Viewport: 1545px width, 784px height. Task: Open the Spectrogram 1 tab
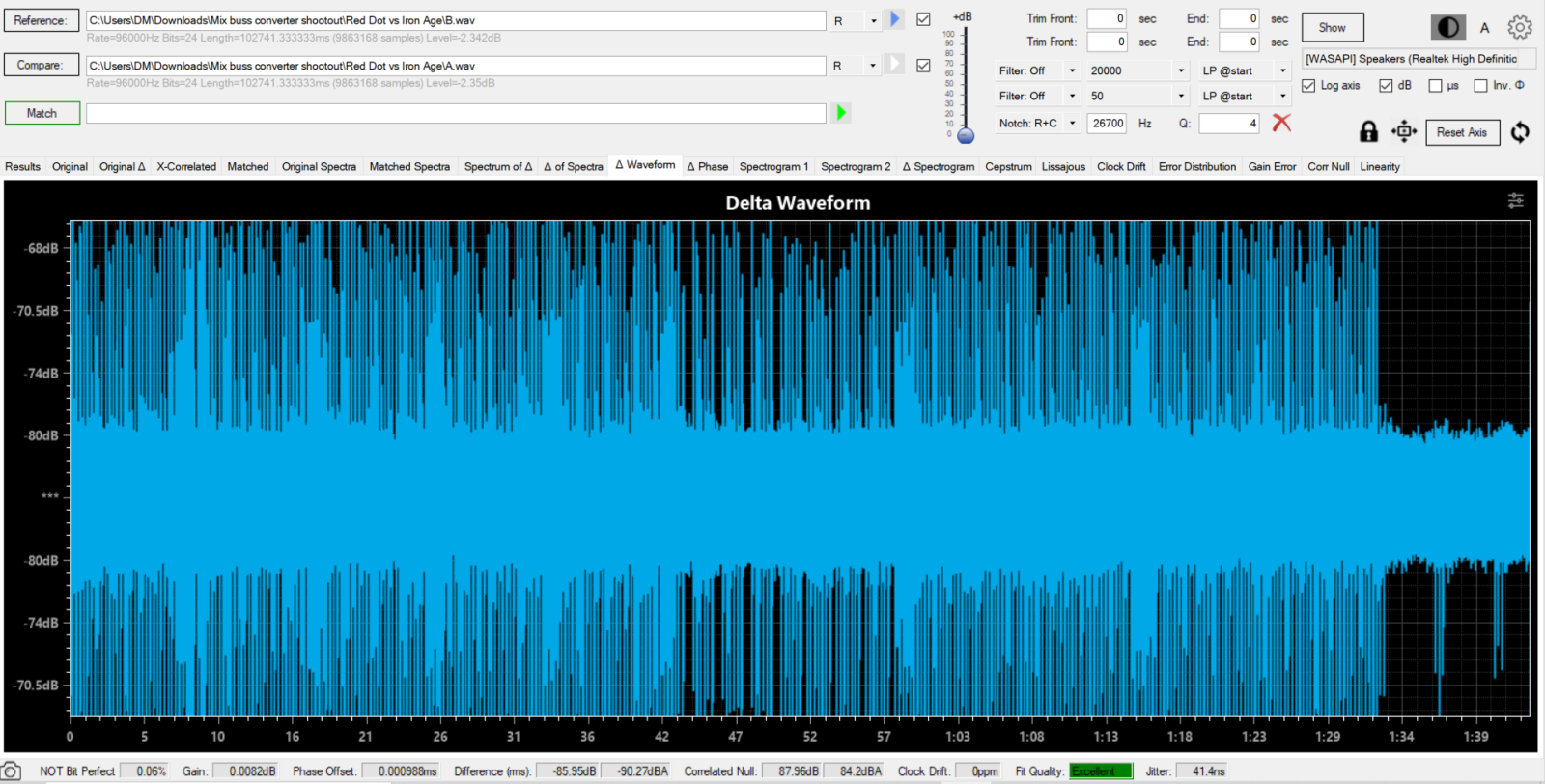(x=773, y=166)
